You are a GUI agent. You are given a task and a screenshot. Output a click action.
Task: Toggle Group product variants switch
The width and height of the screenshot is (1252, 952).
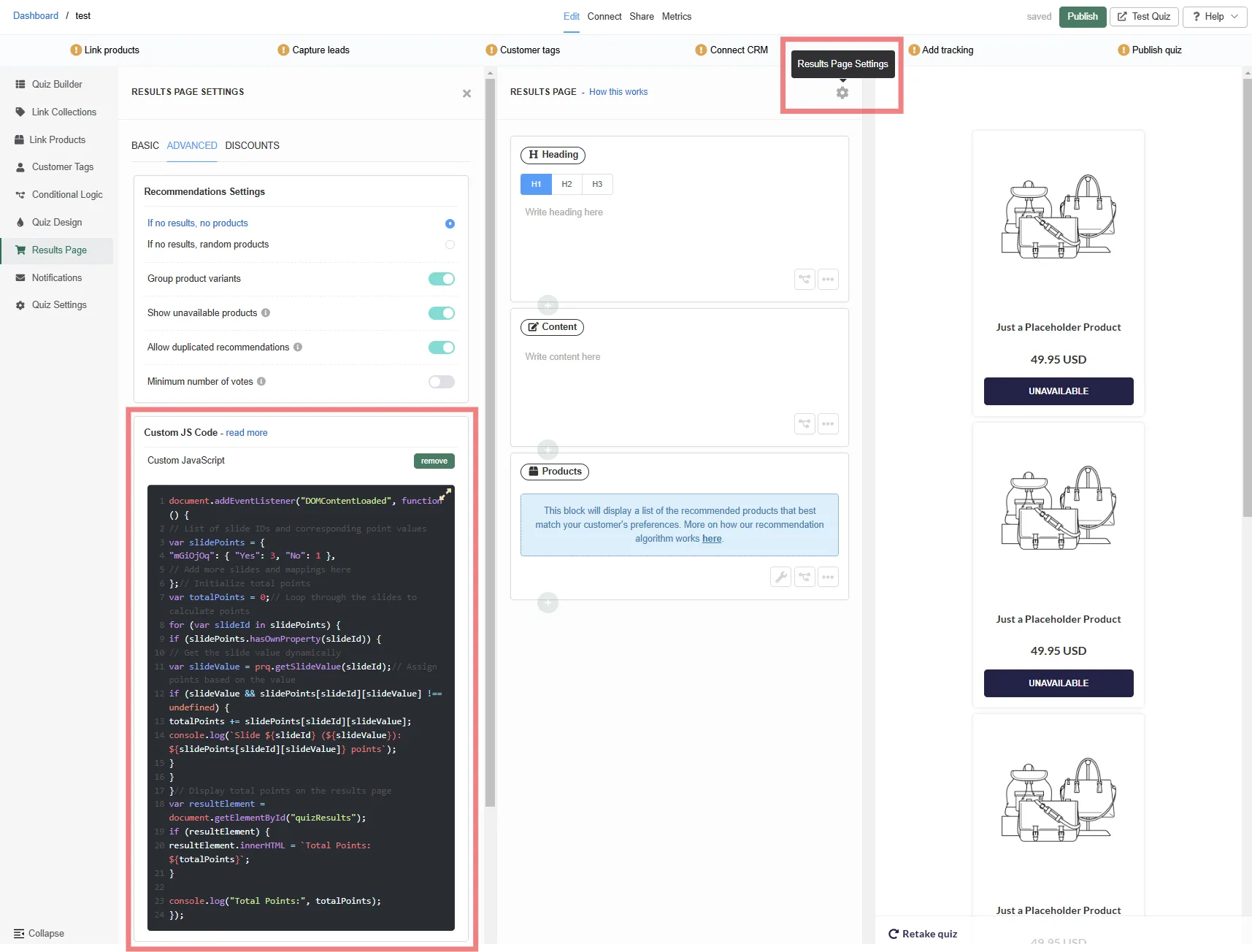coord(442,279)
